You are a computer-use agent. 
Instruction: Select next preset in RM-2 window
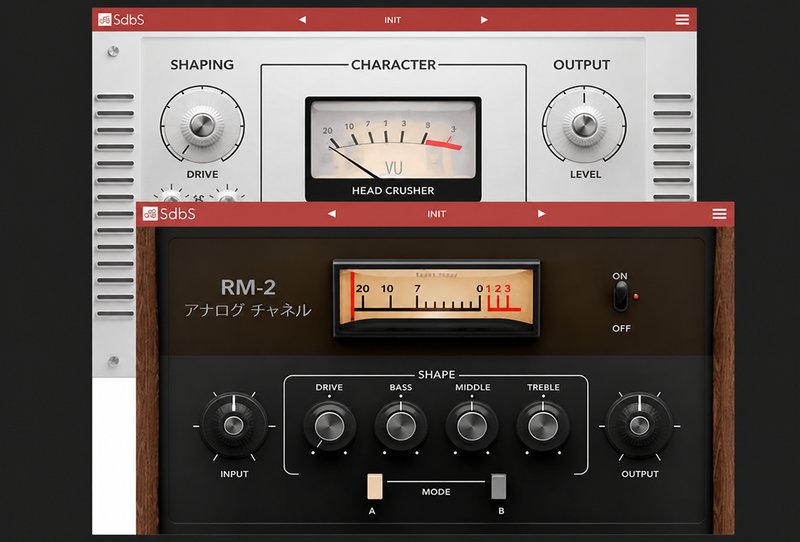click(x=541, y=214)
